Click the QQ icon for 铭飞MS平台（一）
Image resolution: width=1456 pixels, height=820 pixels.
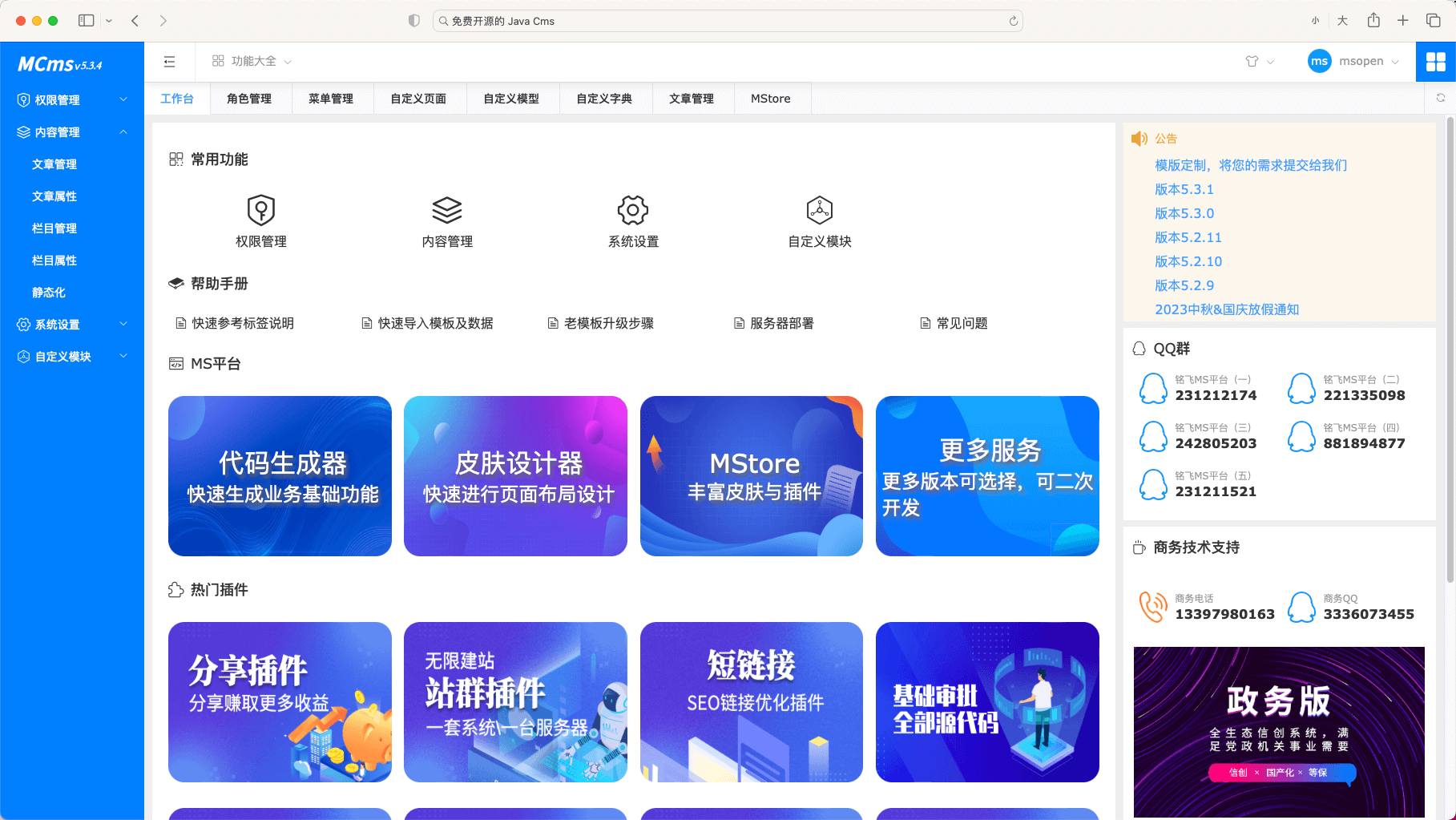point(1152,387)
